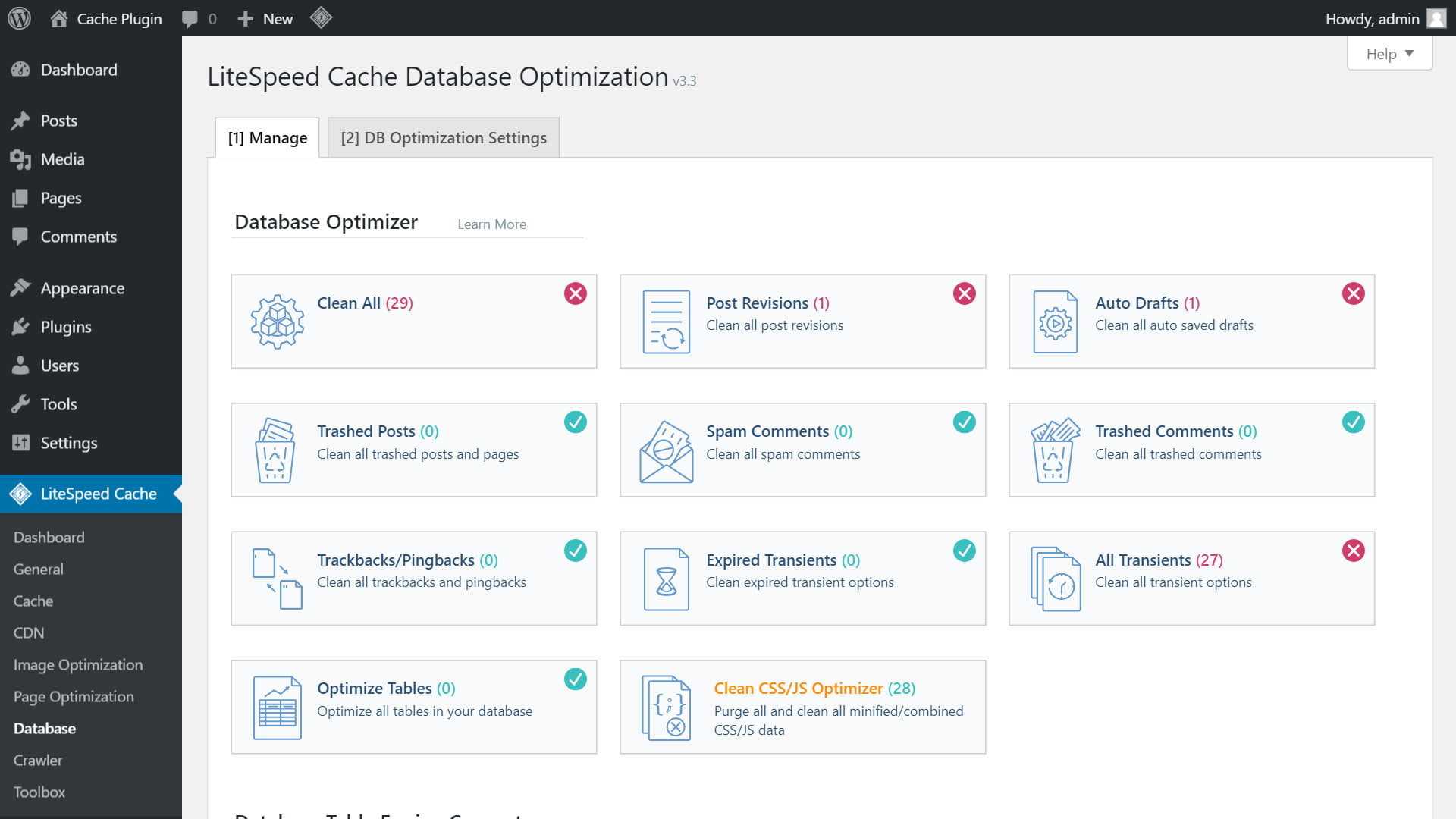Click the Post Revisions document icon
The image size is (1456, 819).
click(666, 322)
